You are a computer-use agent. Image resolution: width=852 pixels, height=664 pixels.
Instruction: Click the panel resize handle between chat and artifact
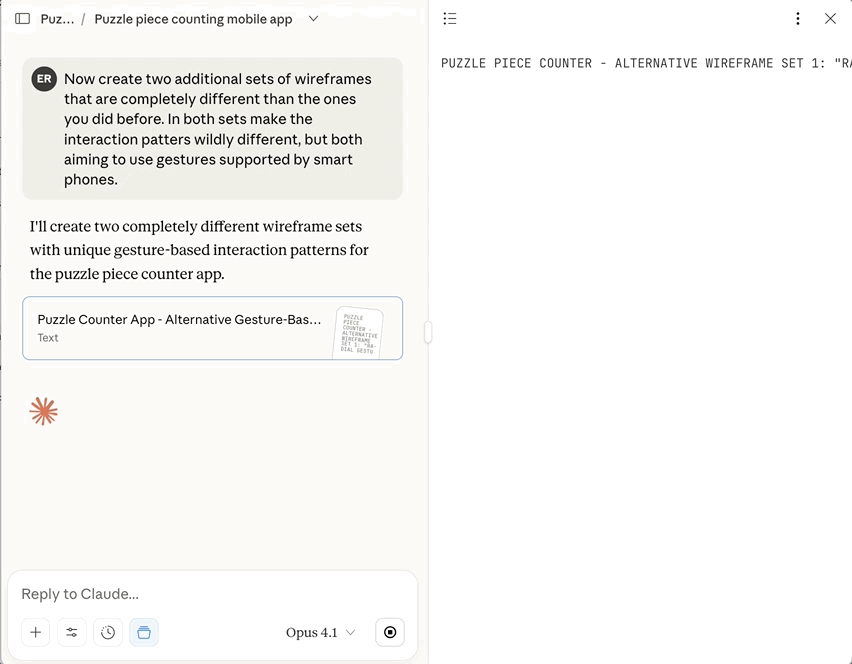click(x=428, y=332)
